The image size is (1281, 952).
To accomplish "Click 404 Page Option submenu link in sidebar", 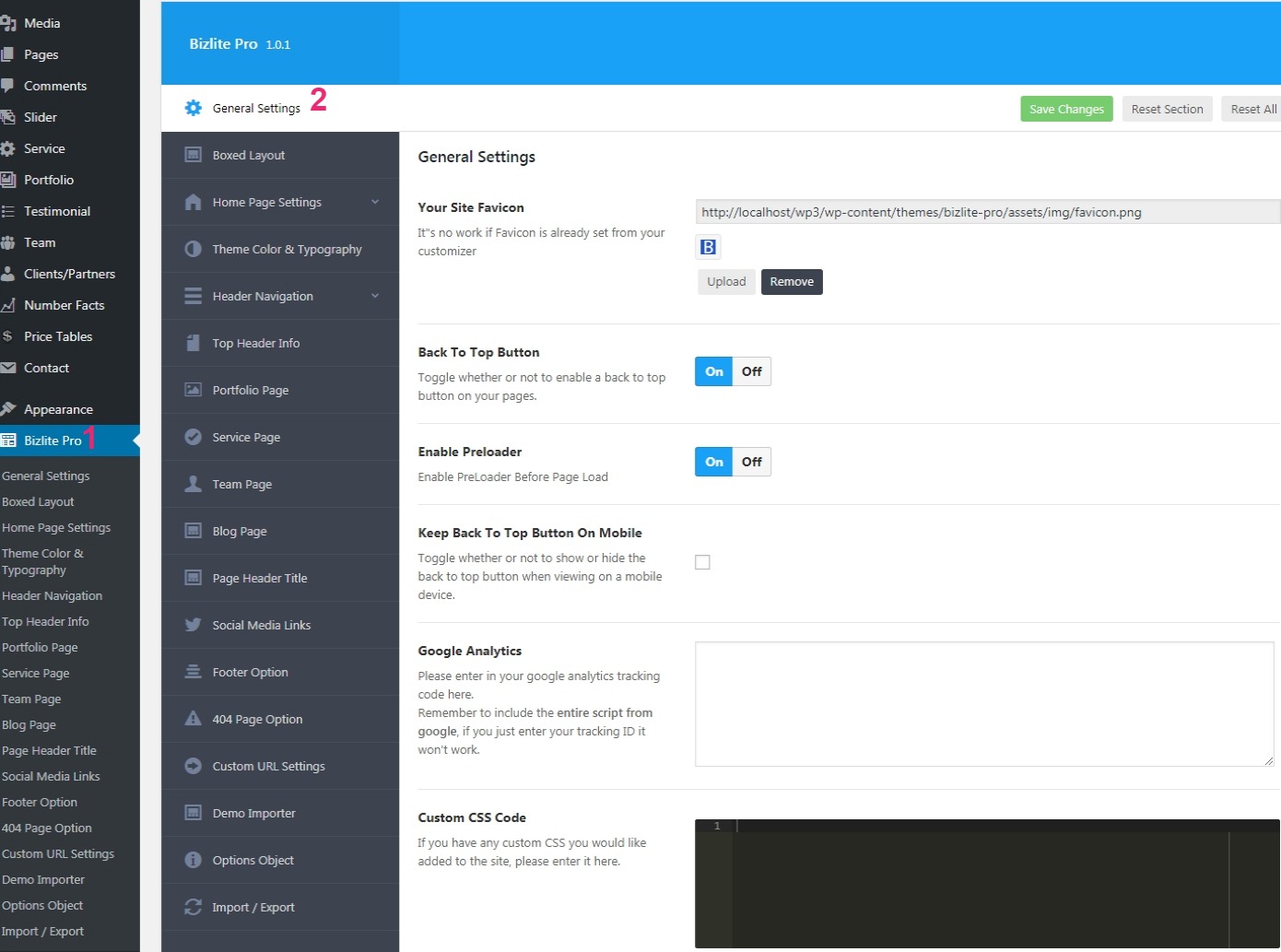I will [x=47, y=829].
